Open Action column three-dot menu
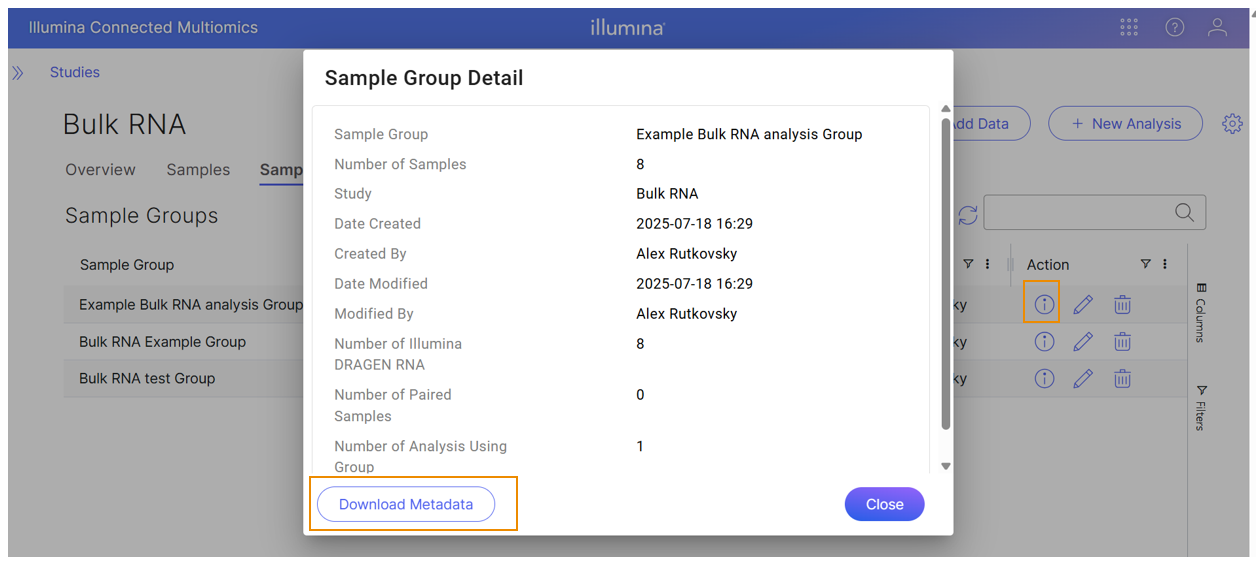 pos(1165,265)
